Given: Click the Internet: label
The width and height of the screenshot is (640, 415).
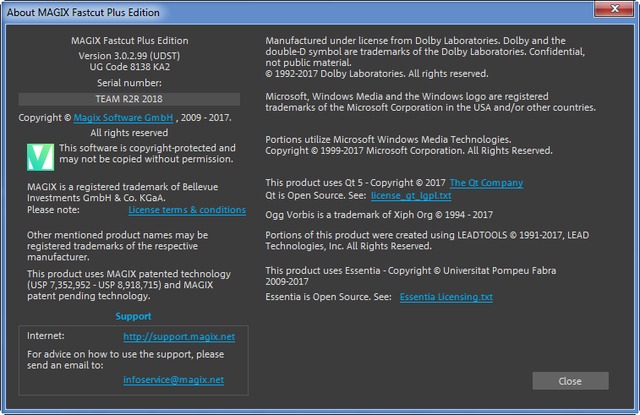Looking at the screenshot, I should tap(46, 335).
